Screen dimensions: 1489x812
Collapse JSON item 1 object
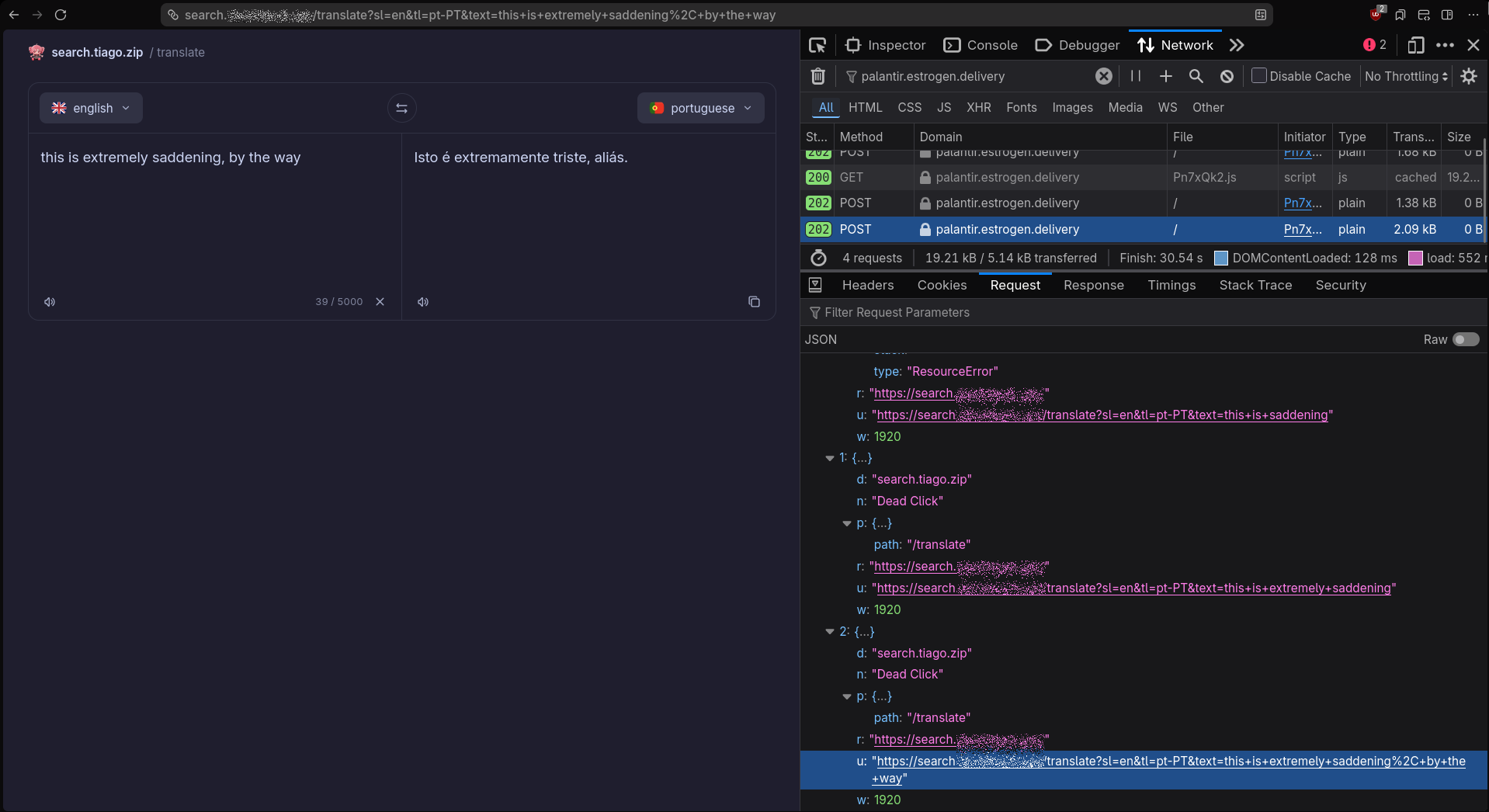(830, 458)
